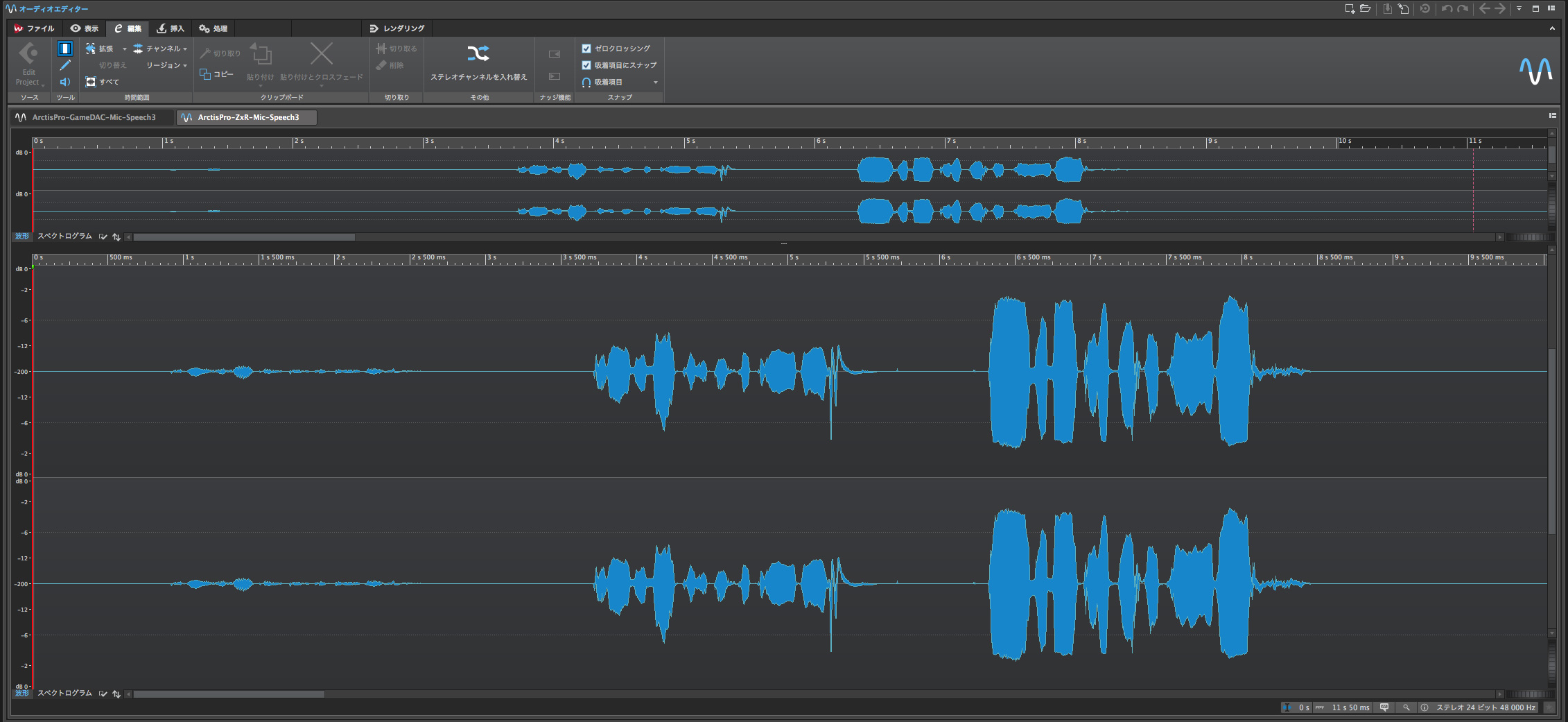Viewport: 1568px width, 722px height.
Task: Open the 処理 ribbon tab
Action: (x=214, y=28)
